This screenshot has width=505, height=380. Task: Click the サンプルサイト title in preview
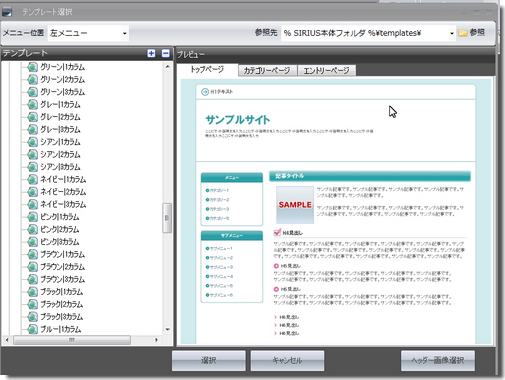click(238, 120)
